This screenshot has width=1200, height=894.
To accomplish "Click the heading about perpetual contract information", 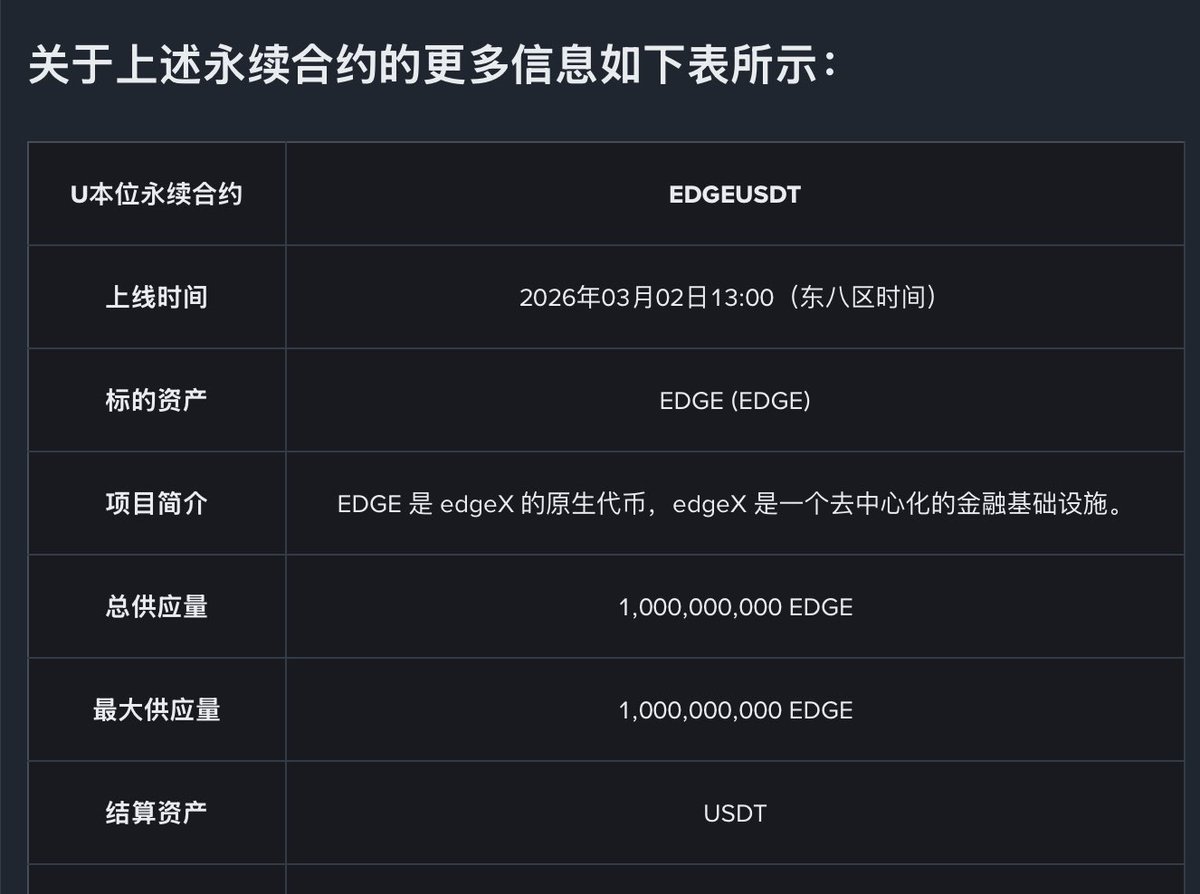I will tap(430, 67).
